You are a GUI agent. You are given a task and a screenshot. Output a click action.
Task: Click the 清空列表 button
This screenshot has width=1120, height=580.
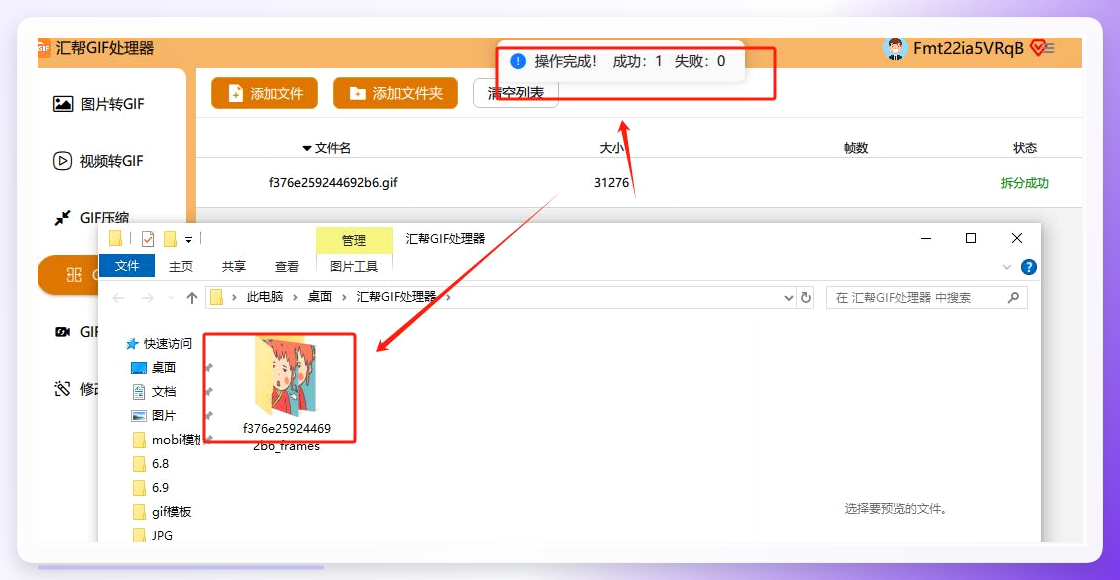pos(516,93)
